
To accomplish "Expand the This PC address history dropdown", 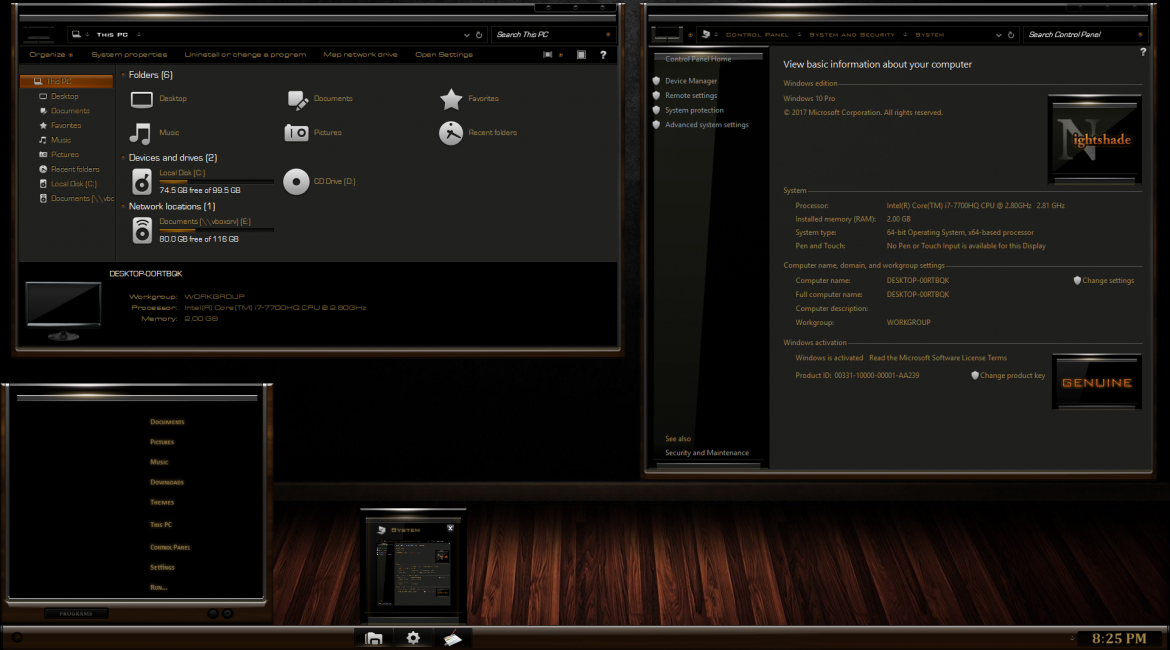I will (466, 35).
